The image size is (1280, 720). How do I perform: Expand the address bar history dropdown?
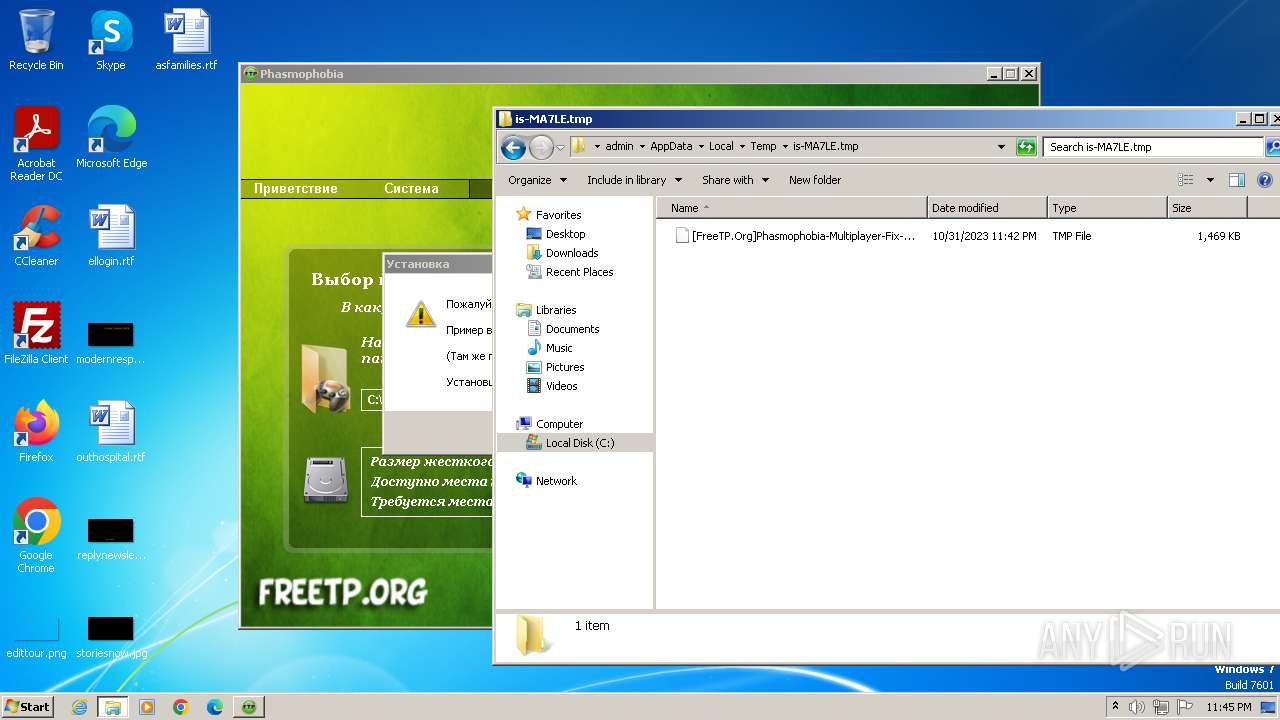1001,147
